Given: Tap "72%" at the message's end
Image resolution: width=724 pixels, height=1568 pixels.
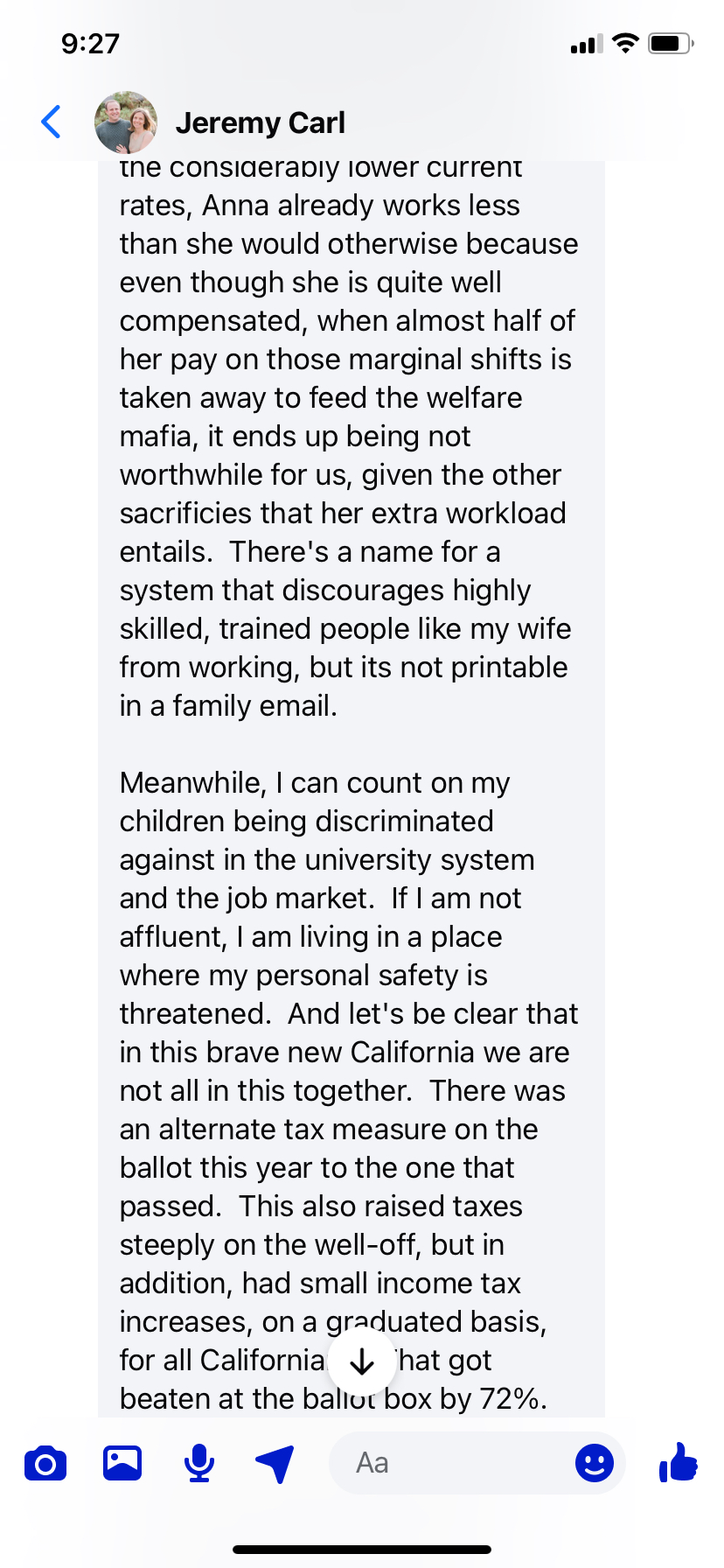Looking at the screenshot, I should 512,1399.
